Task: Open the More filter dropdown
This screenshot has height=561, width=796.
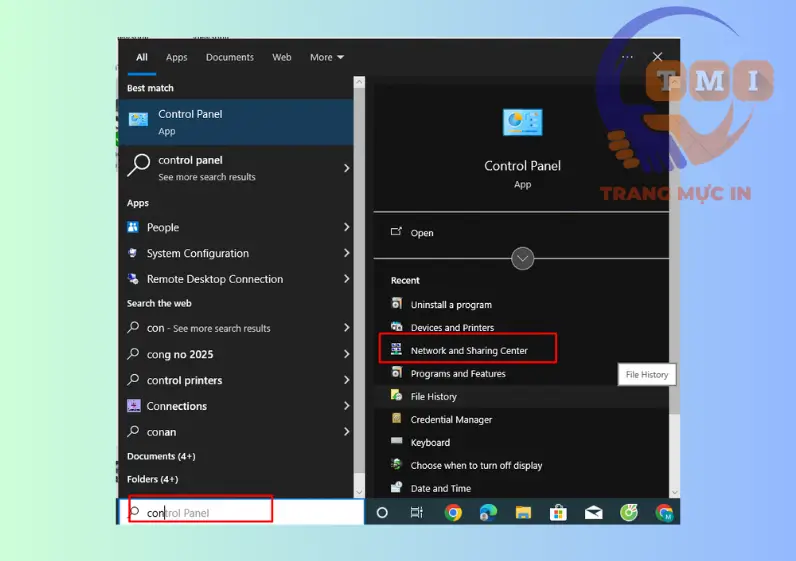Action: (x=326, y=58)
